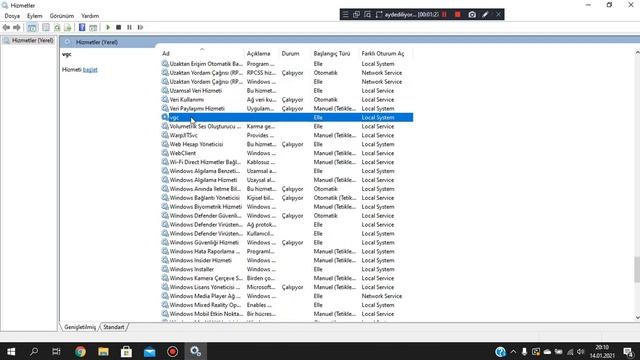Expand the system tray hidden icons chevron
Image resolution: width=640 pixels, height=360 pixels.
click(513, 352)
